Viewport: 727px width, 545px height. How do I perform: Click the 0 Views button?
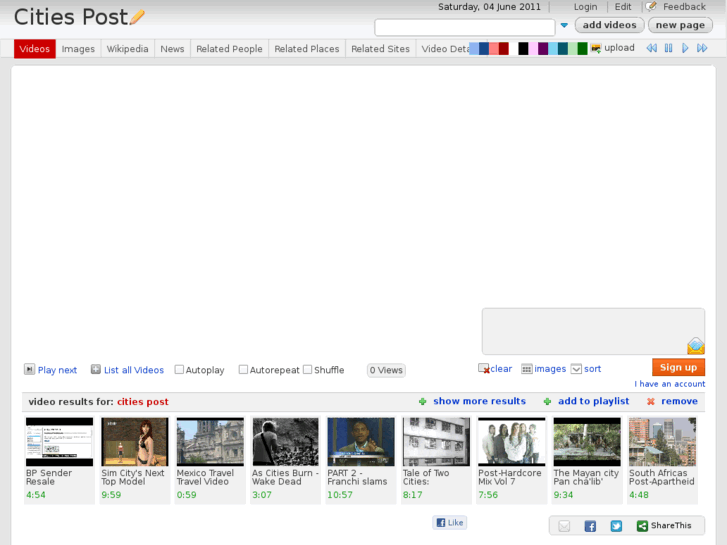pyautogui.click(x=386, y=370)
